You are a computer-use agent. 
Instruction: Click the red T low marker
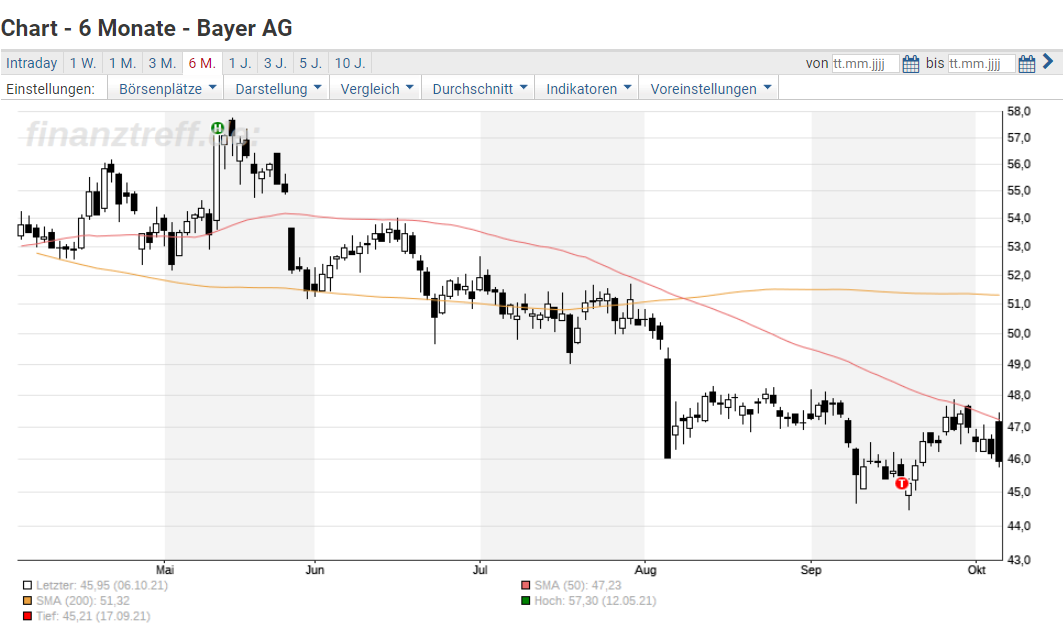(x=902, y=483)
